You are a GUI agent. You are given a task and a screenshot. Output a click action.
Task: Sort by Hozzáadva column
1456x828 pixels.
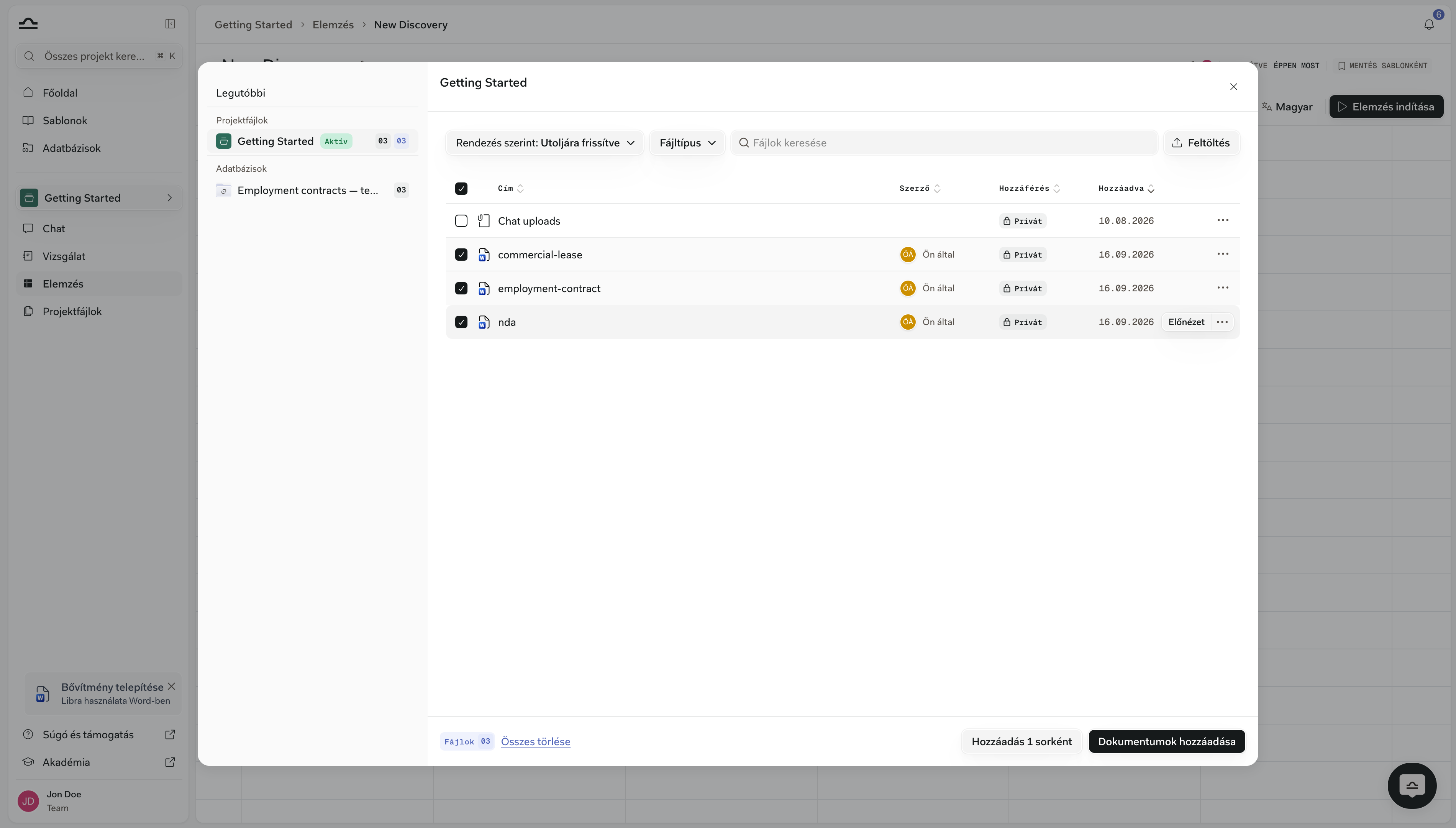pos(1126,188)
